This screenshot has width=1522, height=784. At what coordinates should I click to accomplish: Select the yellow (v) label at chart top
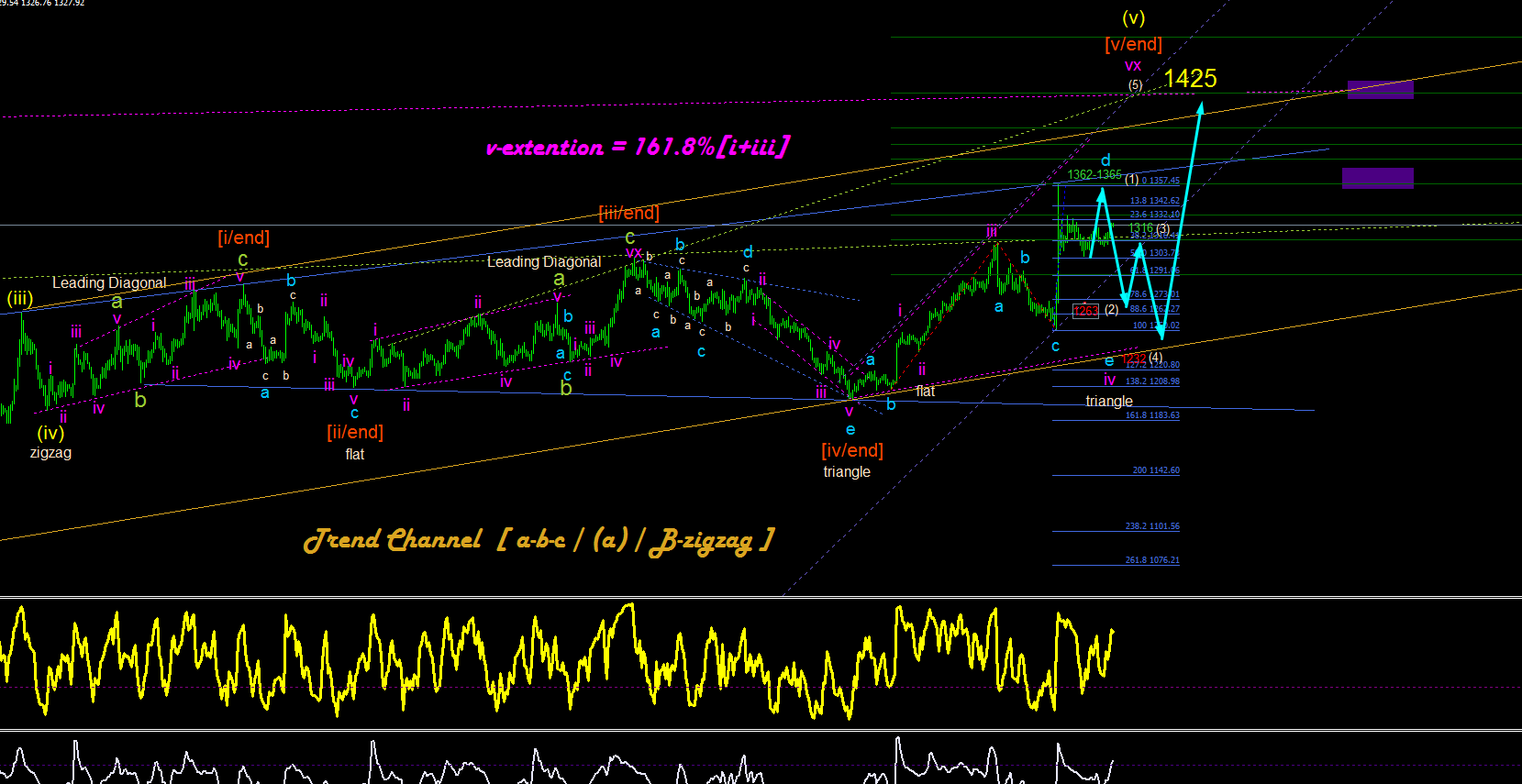pyautogui.click(x=1133, y=18)
